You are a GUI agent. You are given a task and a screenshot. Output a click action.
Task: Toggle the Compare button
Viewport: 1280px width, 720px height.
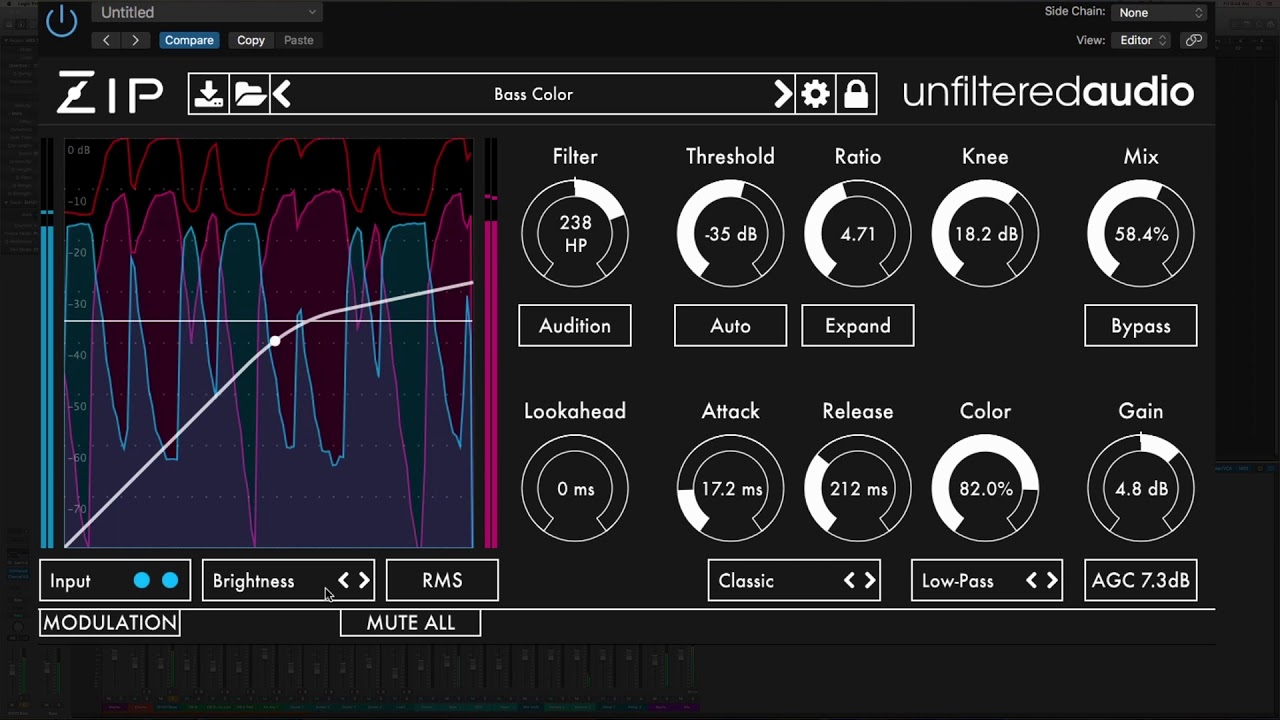pyautogui.click(x=189, y=40)
